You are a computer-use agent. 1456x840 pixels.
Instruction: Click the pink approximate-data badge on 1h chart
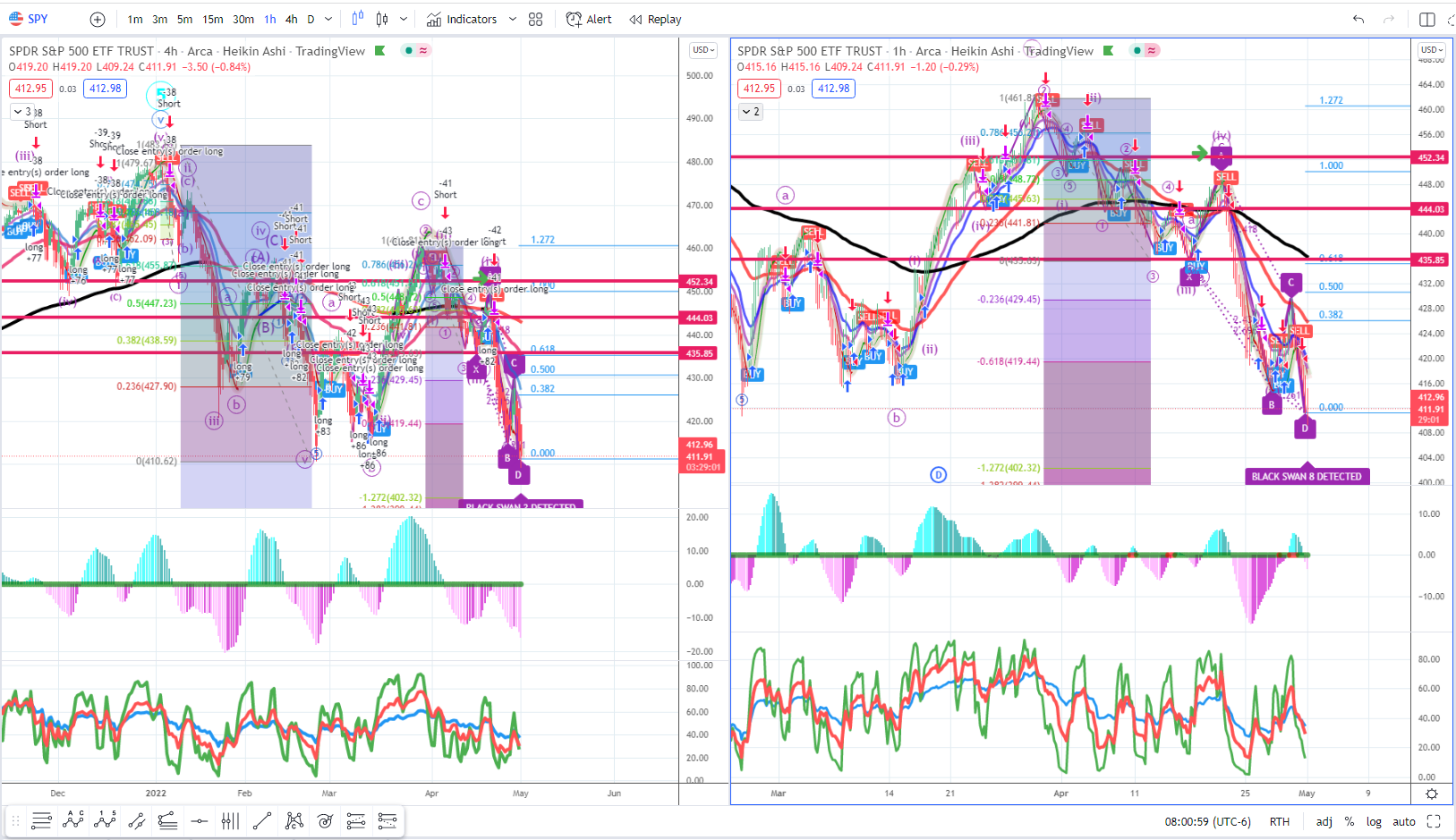(x=1152, y=50)
